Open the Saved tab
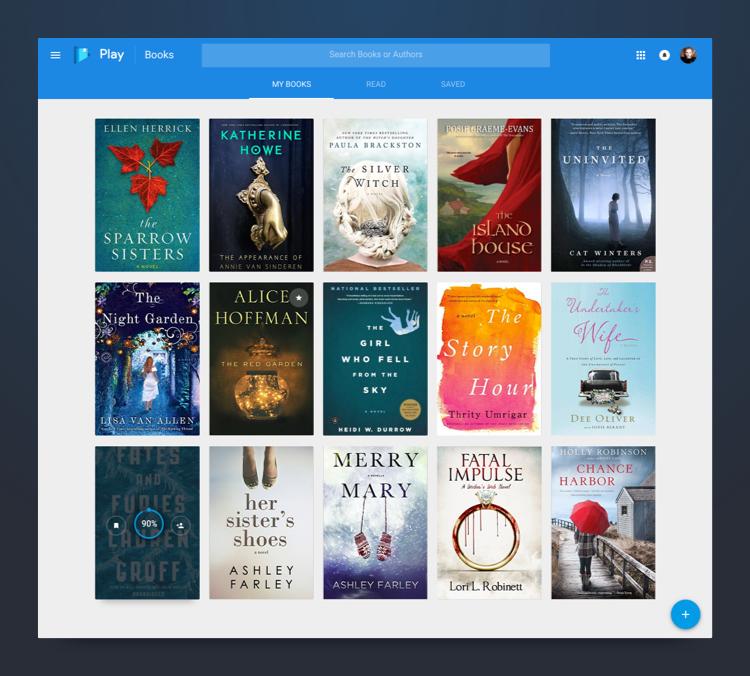The image size is (750, 676). pyautogui.click(x=453, y=84)
